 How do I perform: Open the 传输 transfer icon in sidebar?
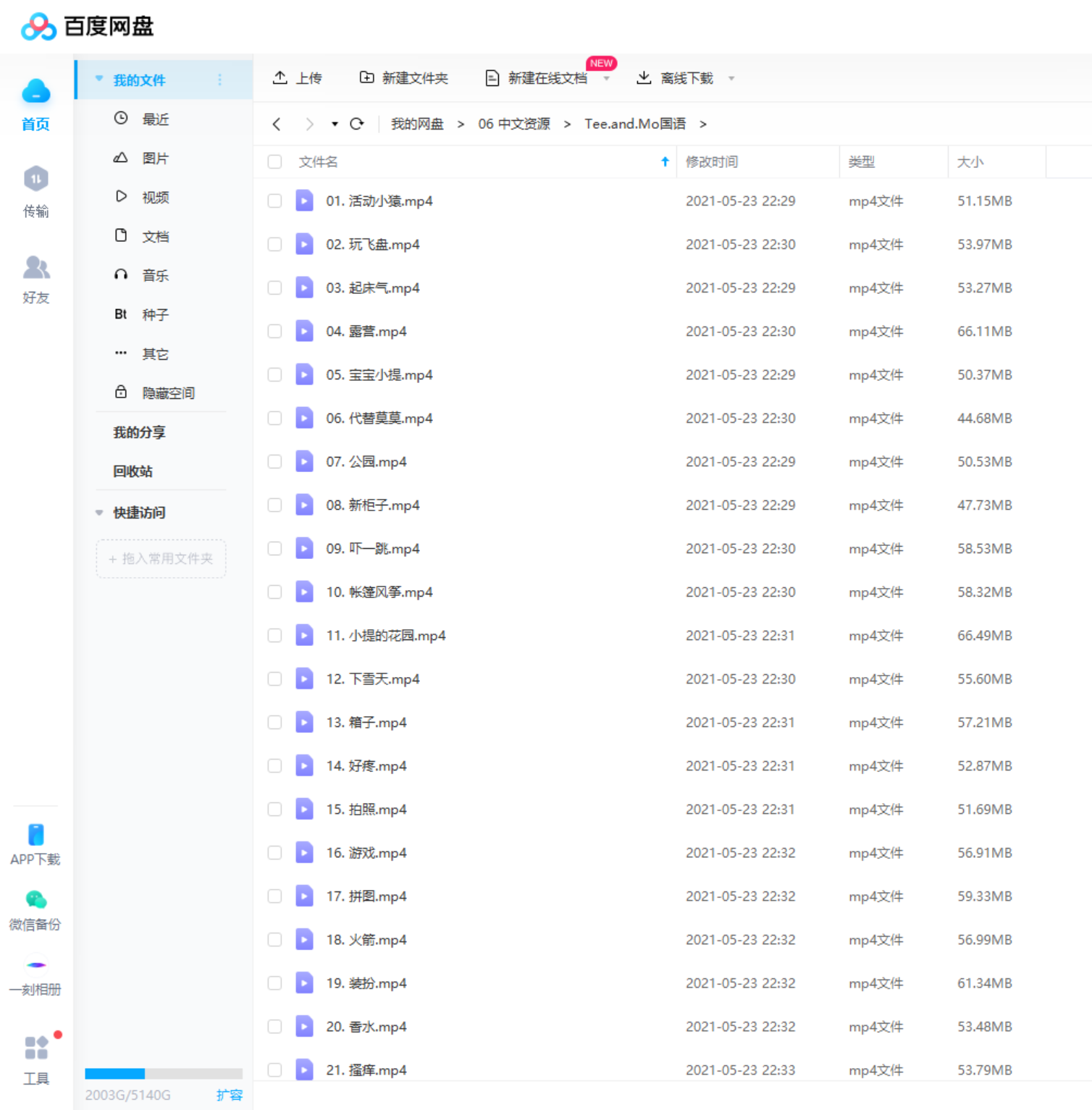(35, 180)
